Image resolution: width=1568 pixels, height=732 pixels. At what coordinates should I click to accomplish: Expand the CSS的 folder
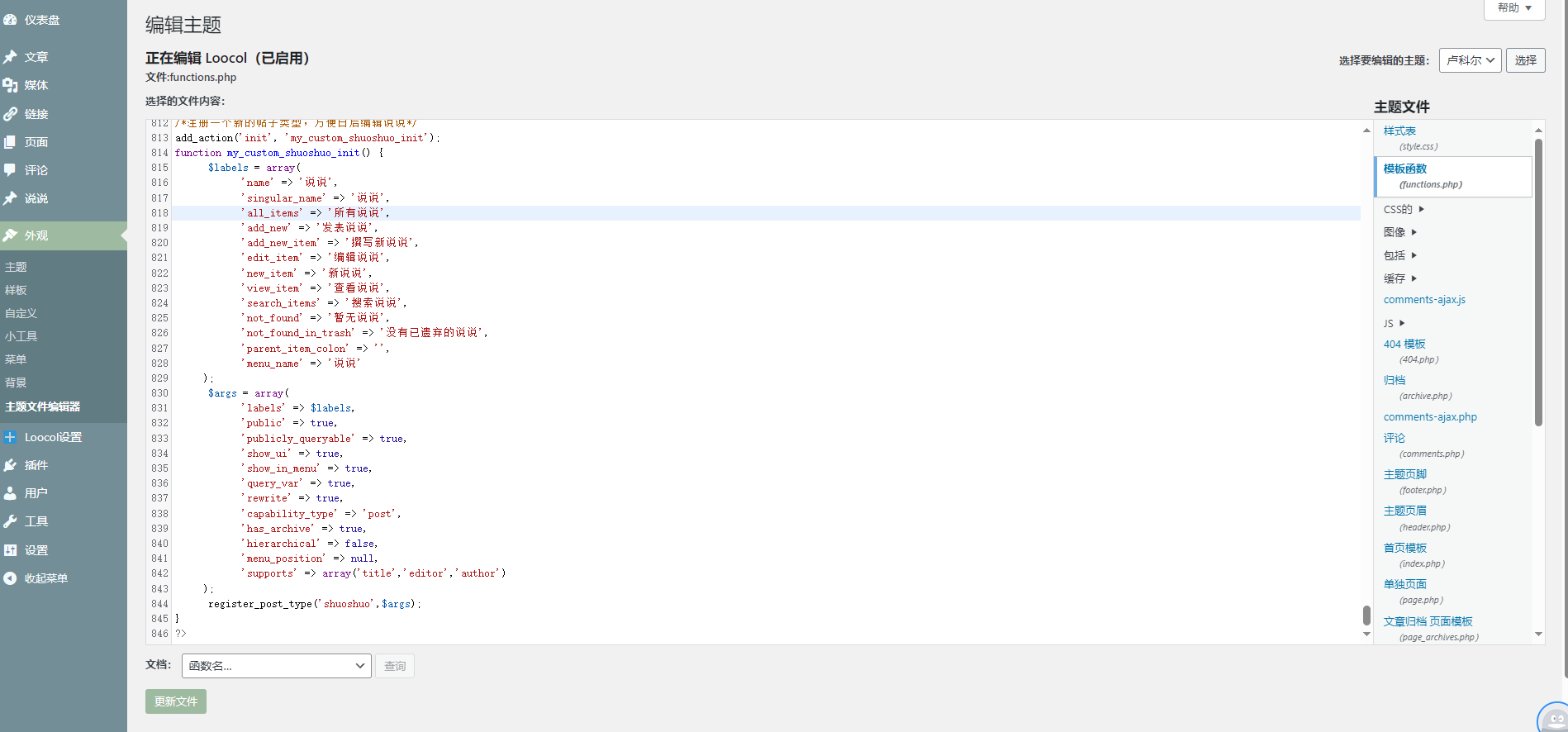tap(1404, 210)
